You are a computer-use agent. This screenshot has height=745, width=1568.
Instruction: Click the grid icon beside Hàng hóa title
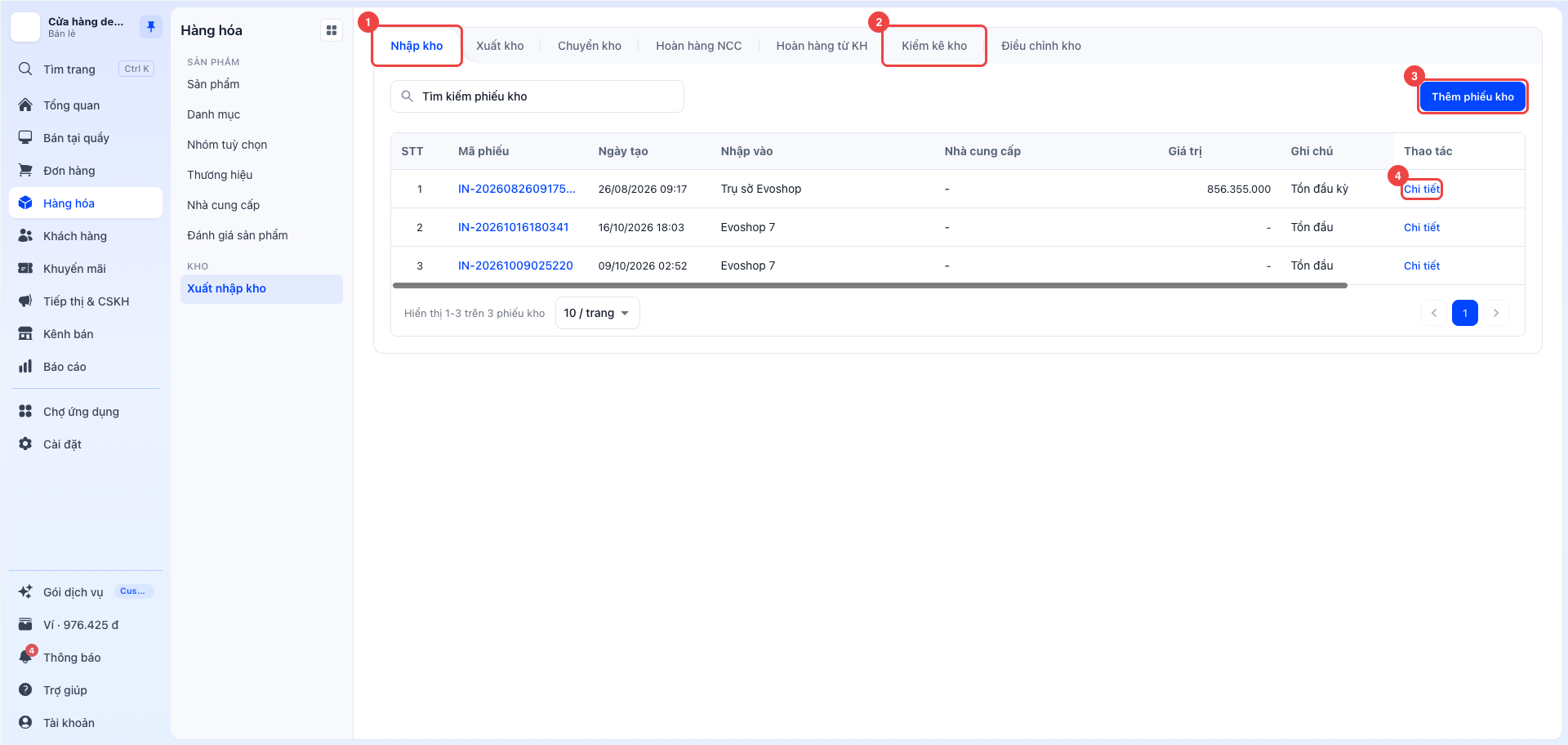coord(332,30)
